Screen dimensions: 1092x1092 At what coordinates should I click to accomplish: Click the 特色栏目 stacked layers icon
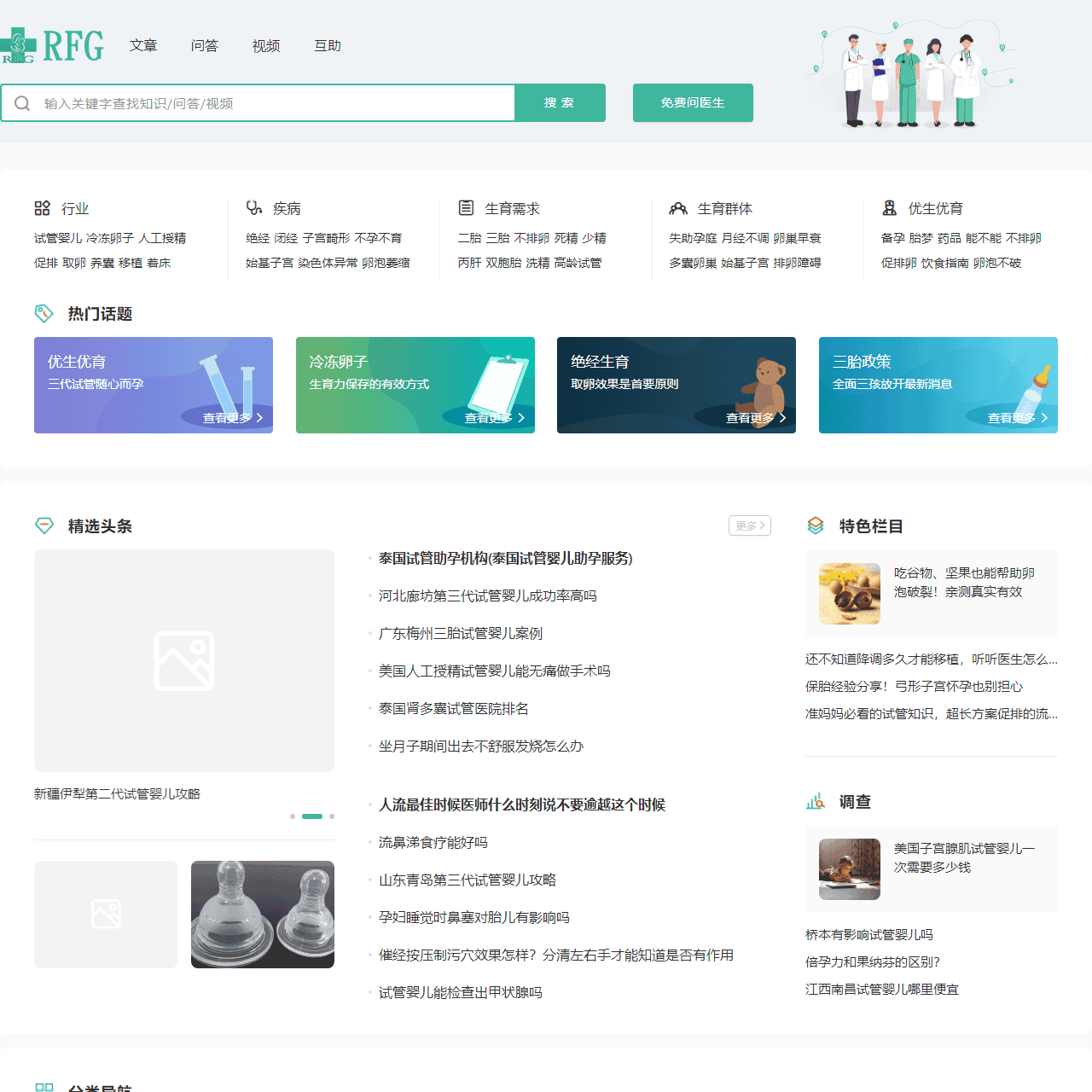point(817,526)
